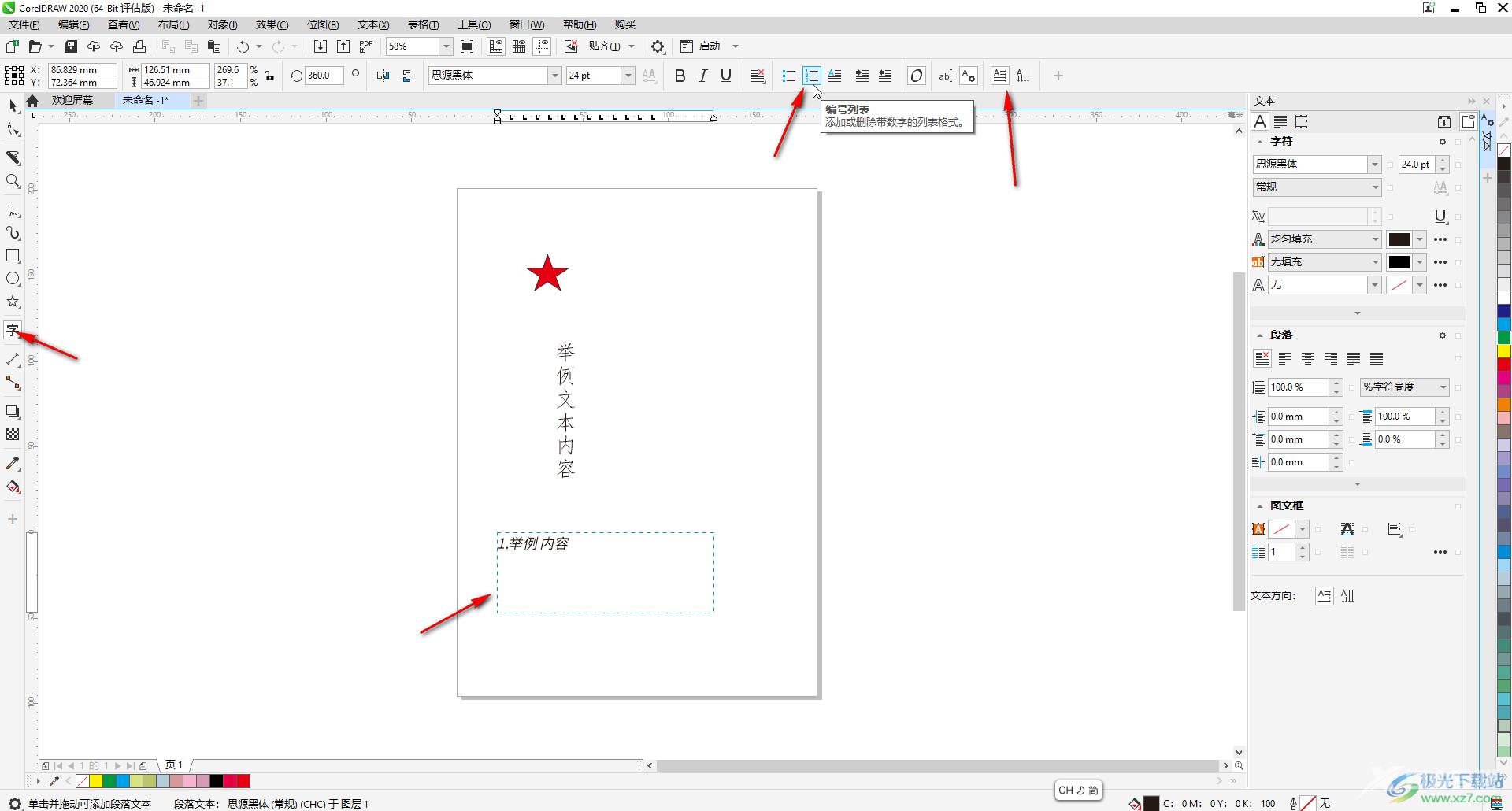
Task: Add new document tab plus button
Action: tap(198, 100)
